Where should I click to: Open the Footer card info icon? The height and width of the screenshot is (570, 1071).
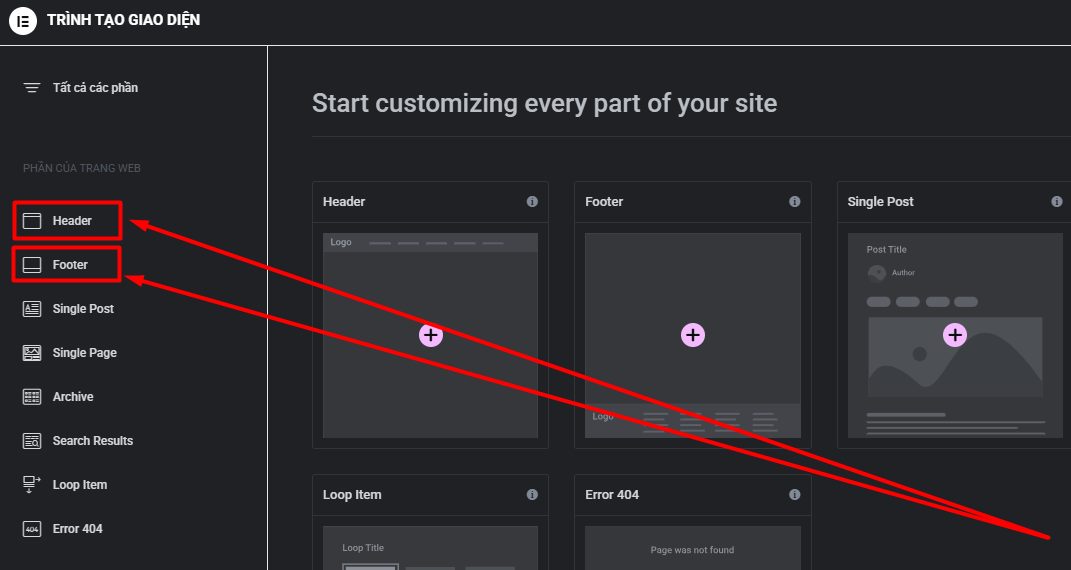795,202
